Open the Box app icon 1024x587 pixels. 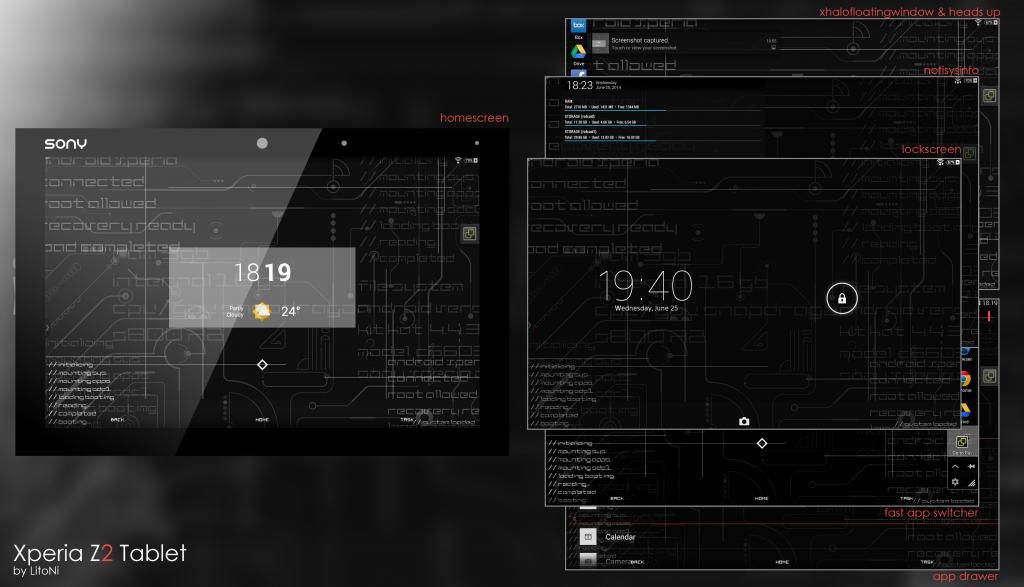577,29
